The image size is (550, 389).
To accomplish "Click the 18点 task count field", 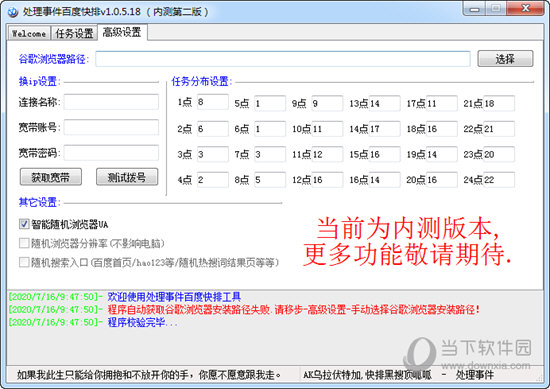I will point(441,129).
